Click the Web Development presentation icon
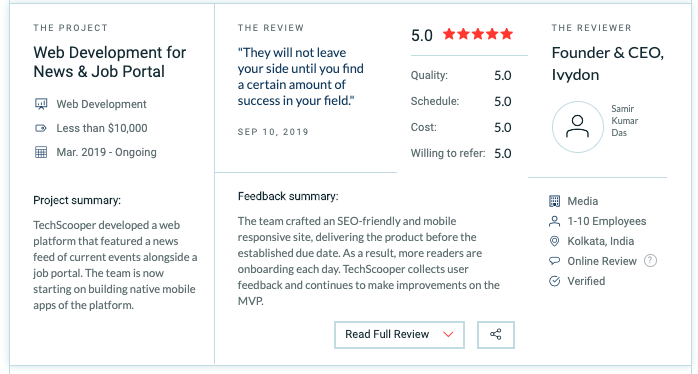 point(41,104)
